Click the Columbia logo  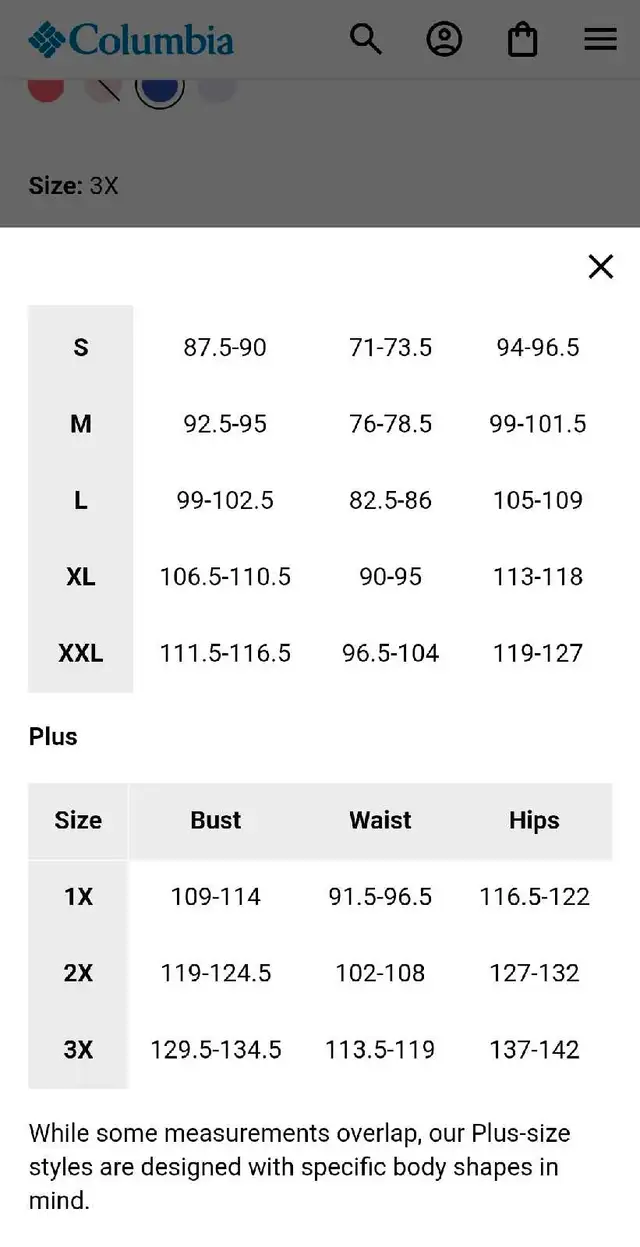click(131, 40)
